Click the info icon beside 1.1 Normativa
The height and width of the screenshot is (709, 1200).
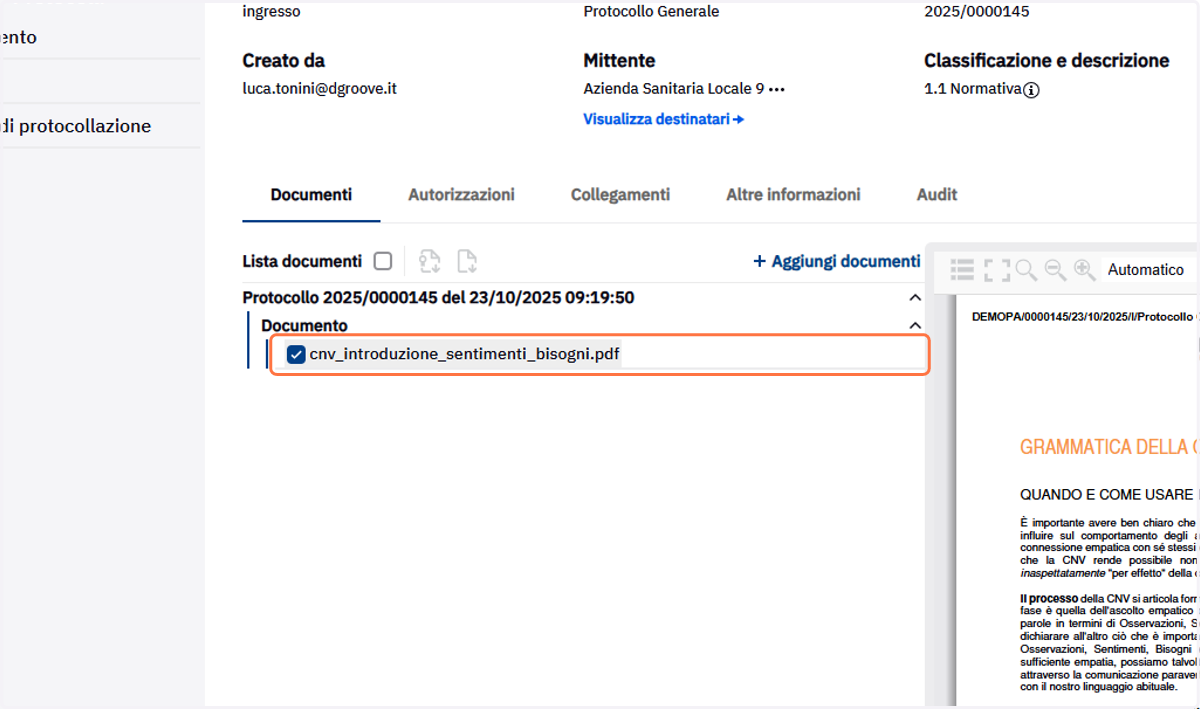click(1032, 90)
